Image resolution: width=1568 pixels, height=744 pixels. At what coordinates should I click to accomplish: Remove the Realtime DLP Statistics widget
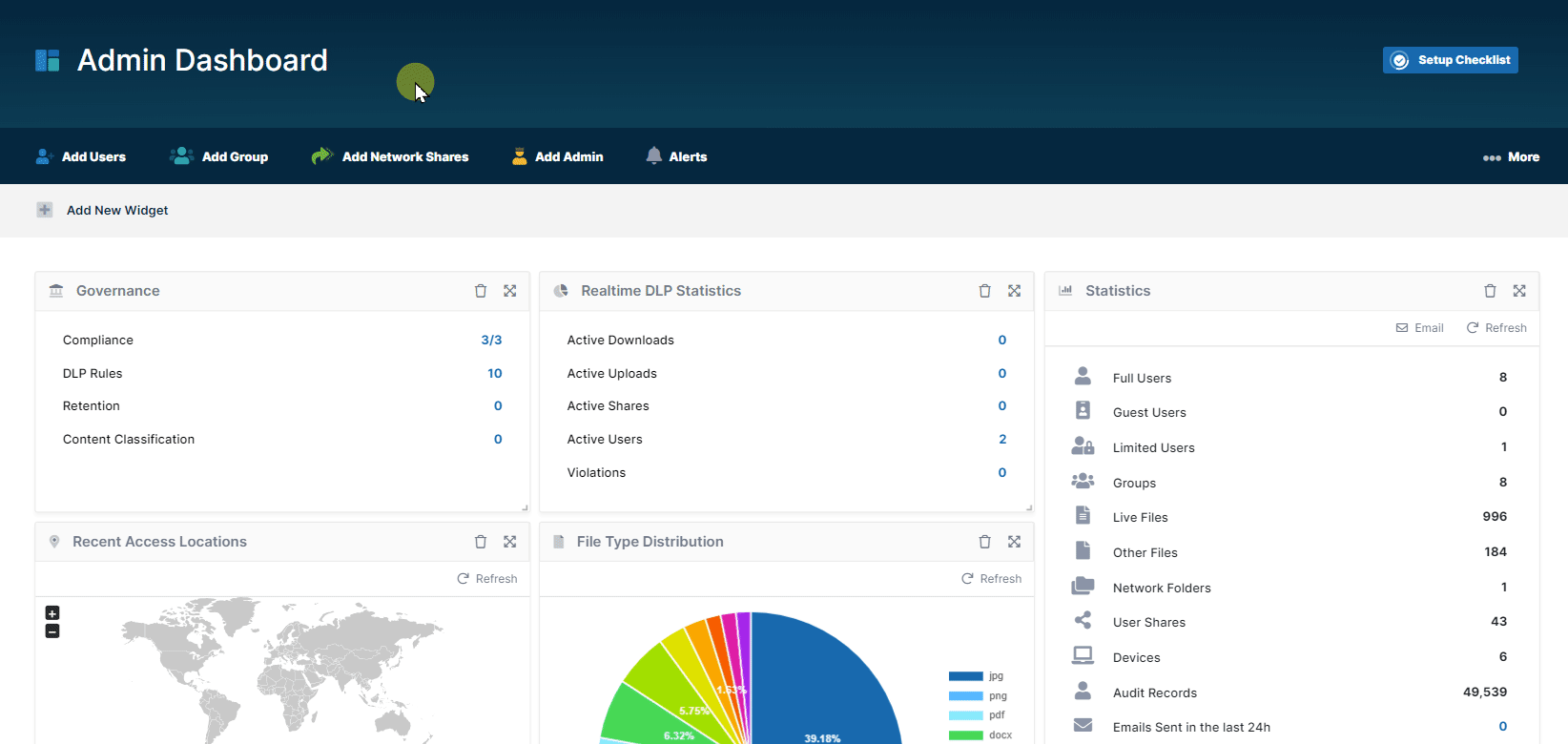click(x=984, y=291)
